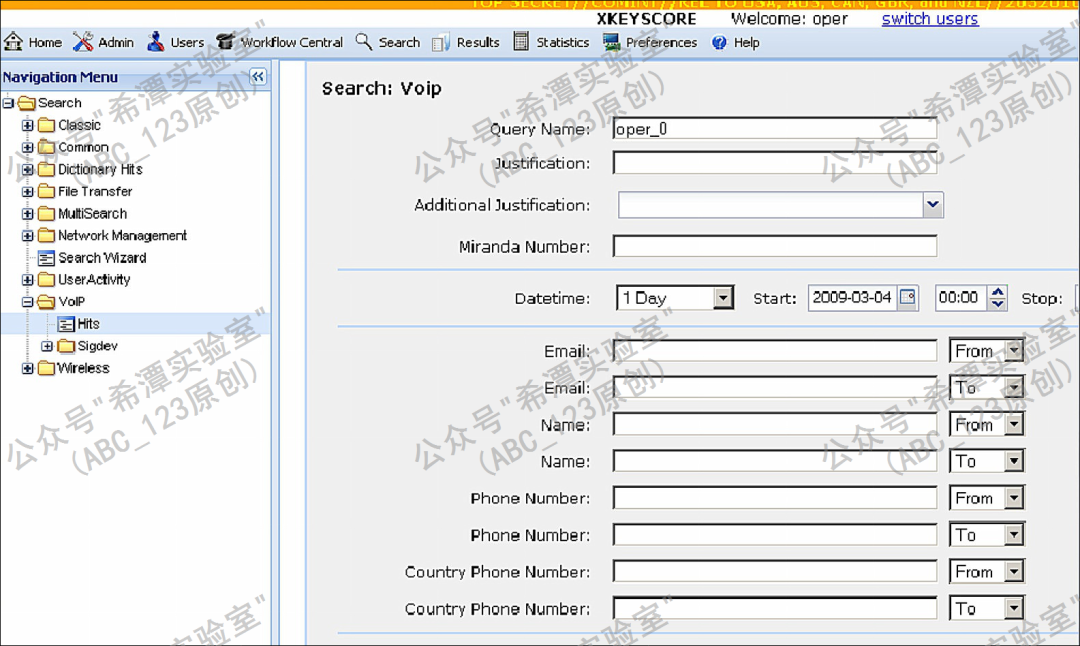Open second Email To direction dropdown
1080x646 pixels.
click(x=1014, y=388)
